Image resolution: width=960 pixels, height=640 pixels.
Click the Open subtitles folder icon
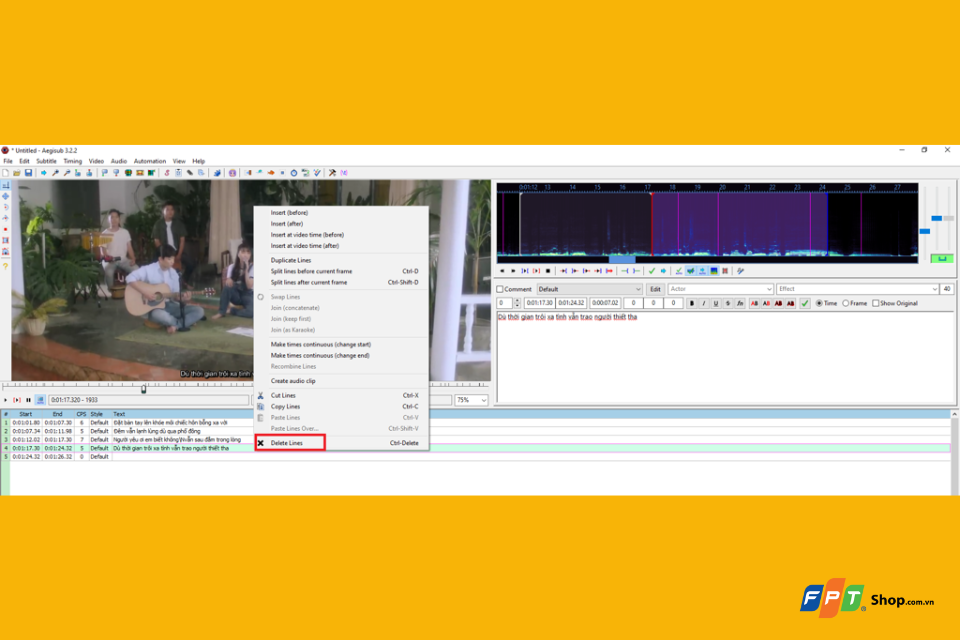point(17,173)
